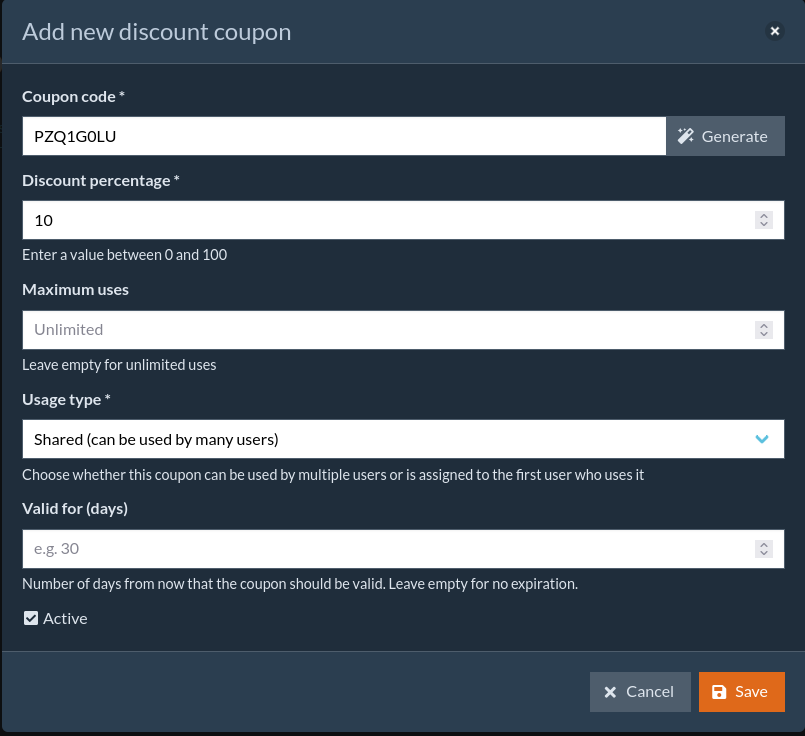
Task: Click the Maximum uses spinner arrows
Action: tap(764, 330)
